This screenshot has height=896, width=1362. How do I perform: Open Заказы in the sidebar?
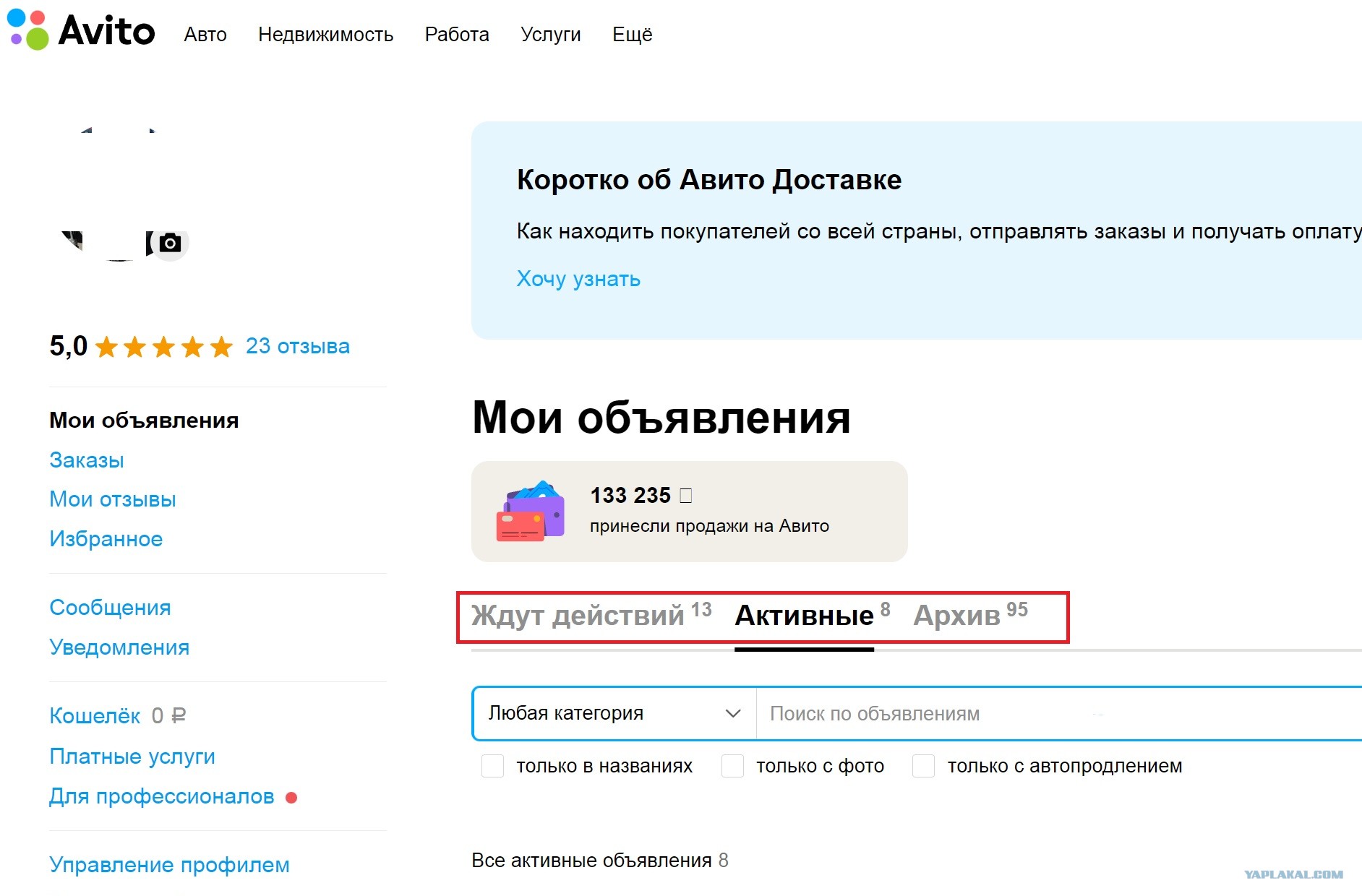87,460
